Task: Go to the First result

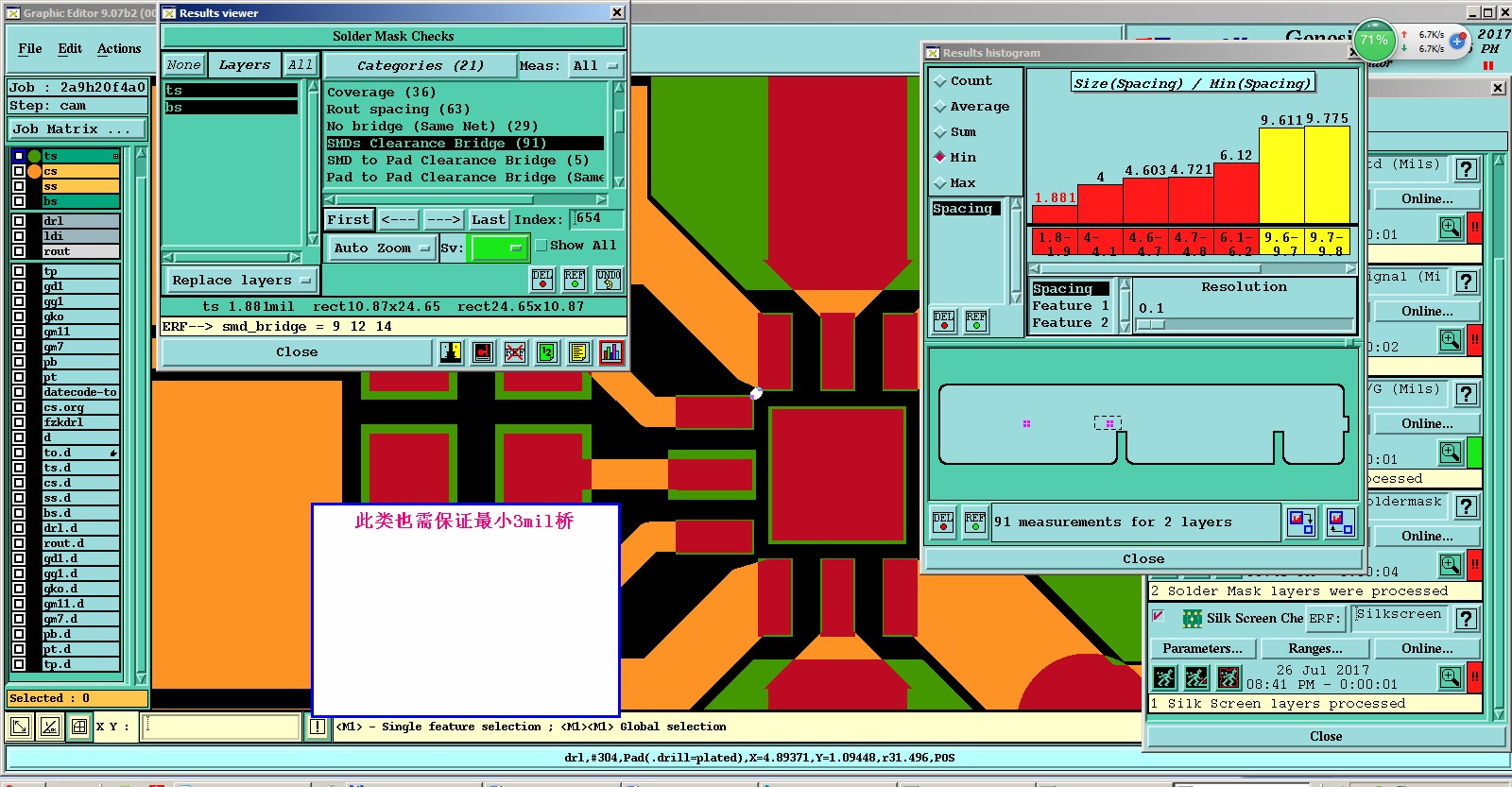Action: [349, 219]
